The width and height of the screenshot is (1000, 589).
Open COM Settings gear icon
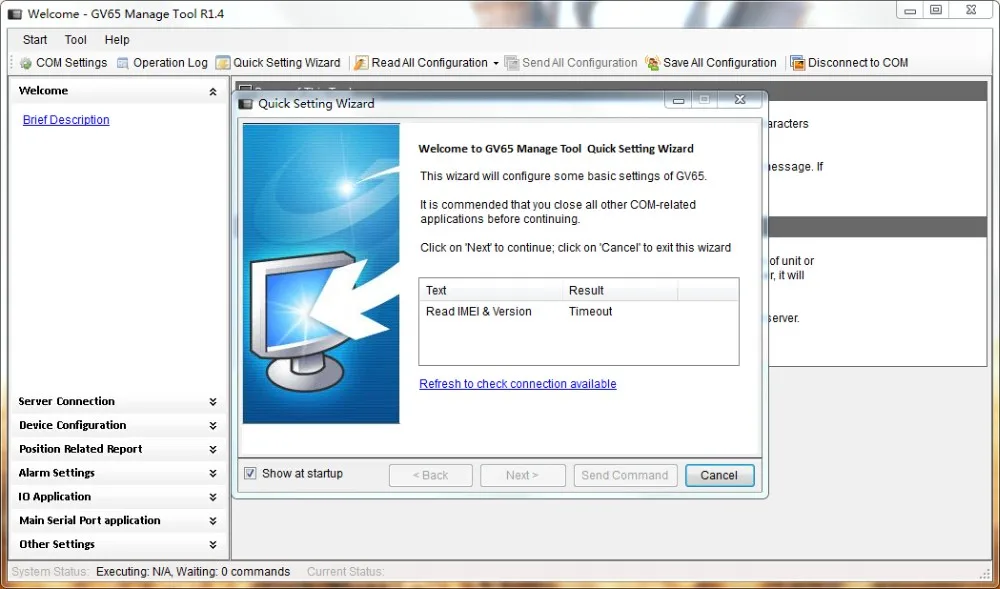coord(26,63)
